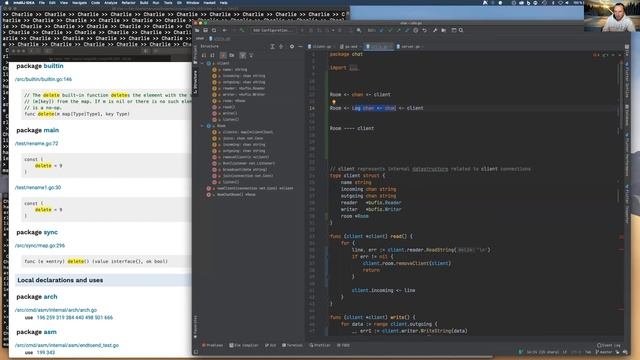Screen dimensions: 640x360
Task: Click the Structure panel gear settings icon
Action: pos(291,47)
